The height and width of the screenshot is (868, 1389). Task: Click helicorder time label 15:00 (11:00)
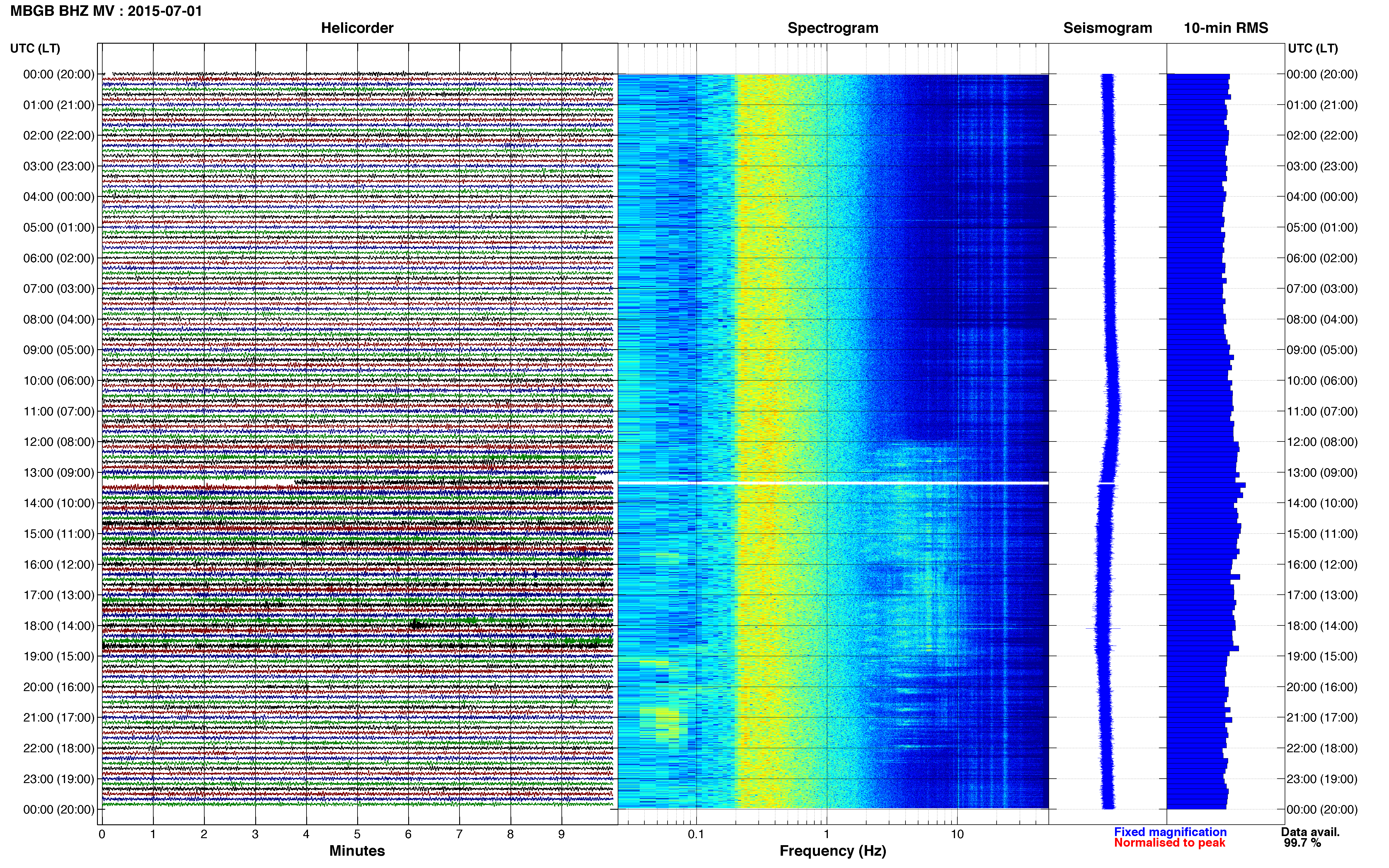59,534
